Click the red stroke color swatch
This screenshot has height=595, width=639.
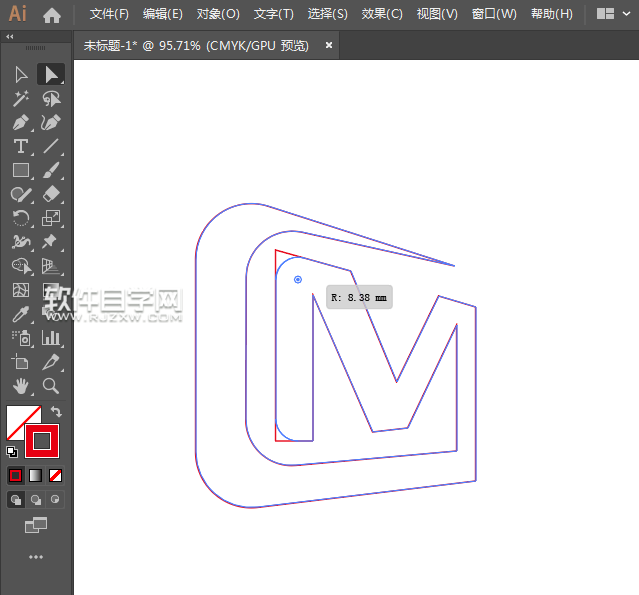43,440
